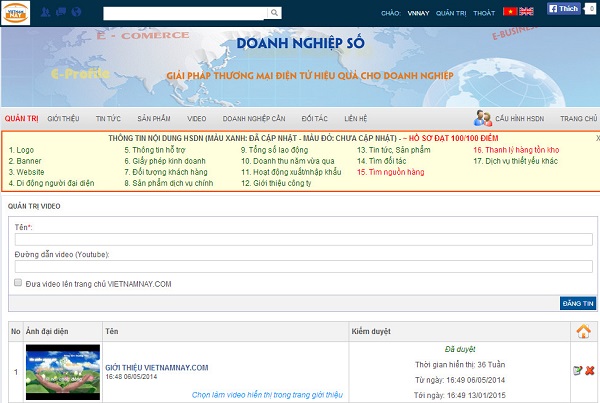Click the Facebook Thích like button
Viewport: 600px width, 403px height.
point(563,8)
